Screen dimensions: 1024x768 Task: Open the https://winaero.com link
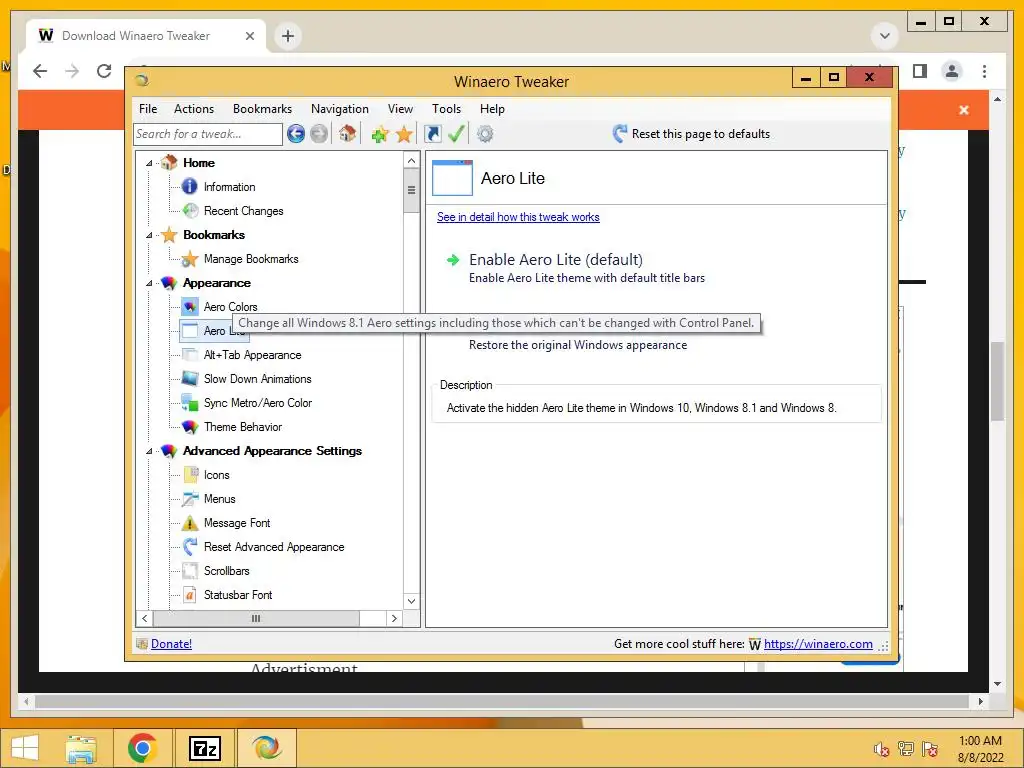pos(818,644)
